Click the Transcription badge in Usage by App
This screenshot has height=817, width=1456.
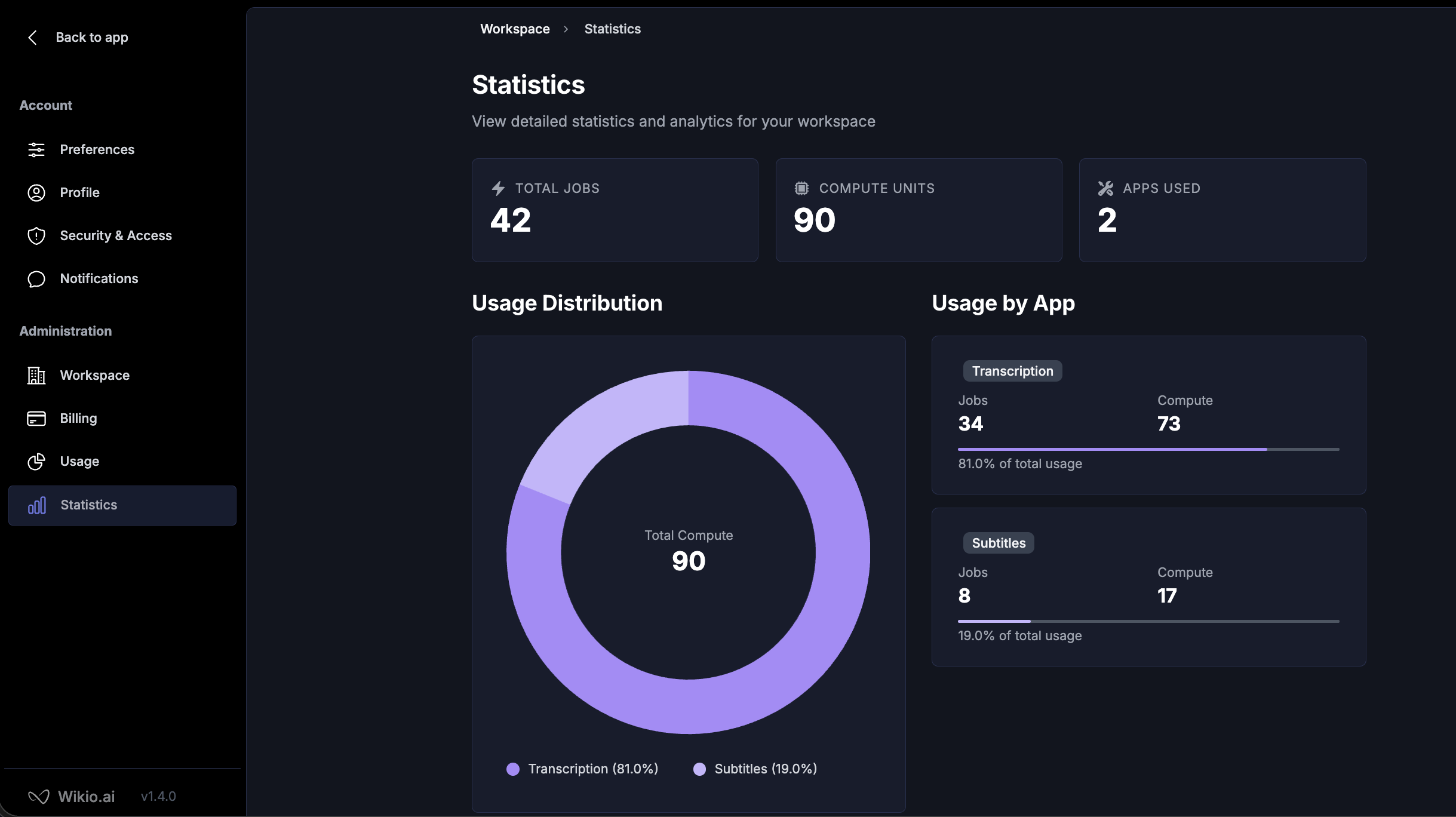point(1012,371)
